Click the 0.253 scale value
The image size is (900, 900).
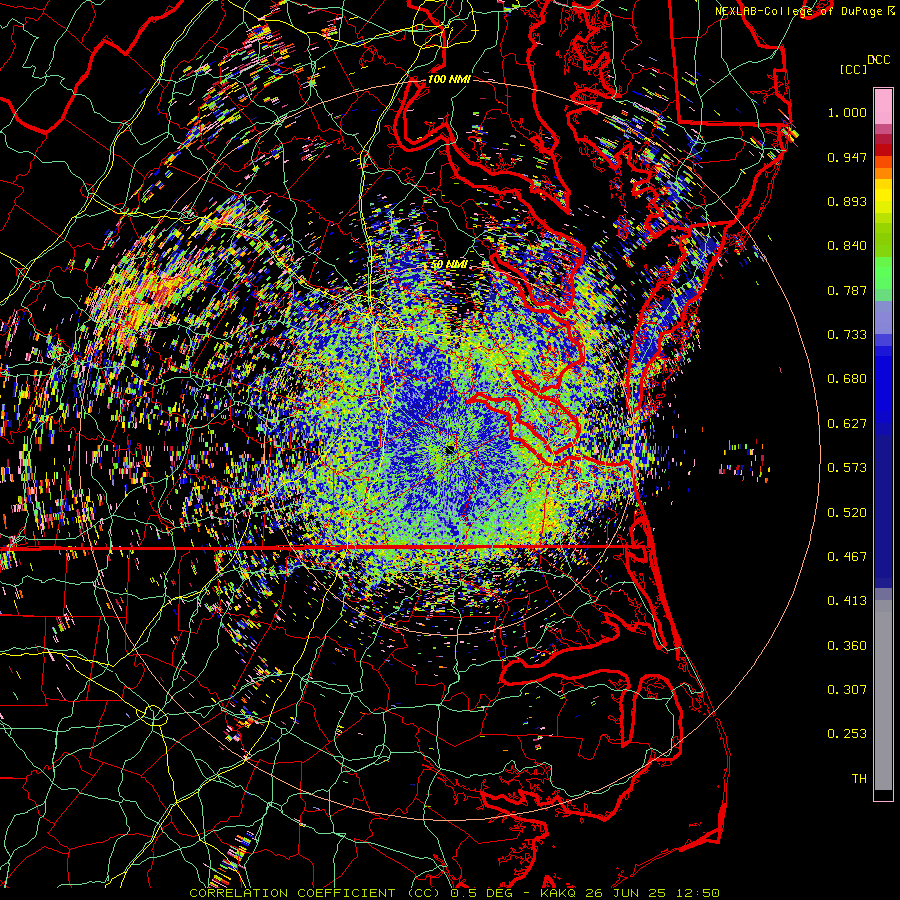(x=847, y=734)
